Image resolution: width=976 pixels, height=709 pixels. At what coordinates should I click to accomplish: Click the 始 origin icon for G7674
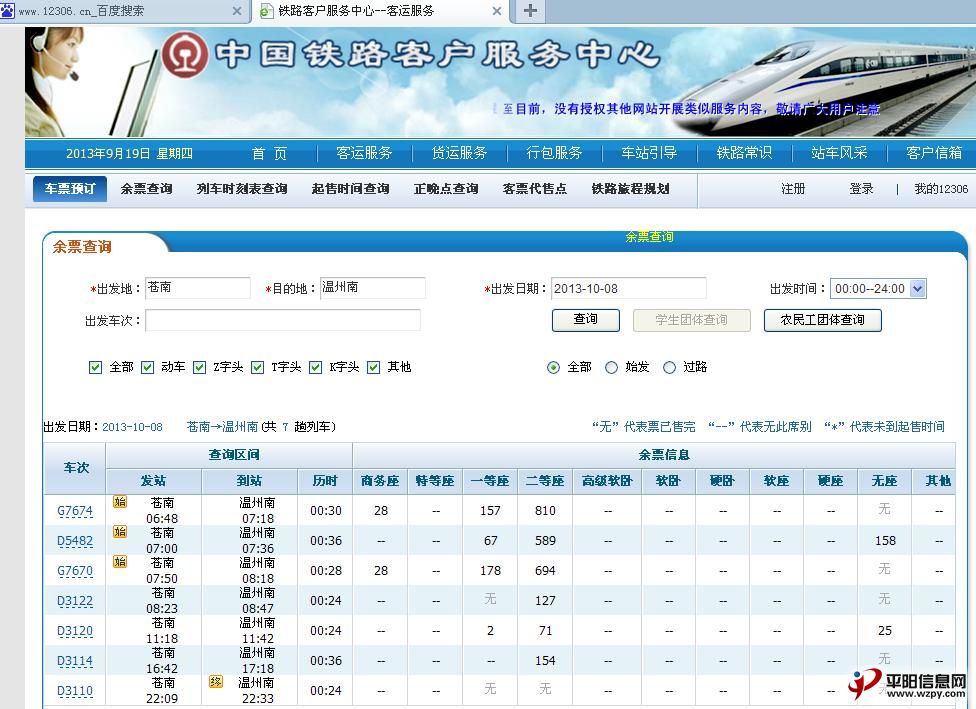pos(120,501)
